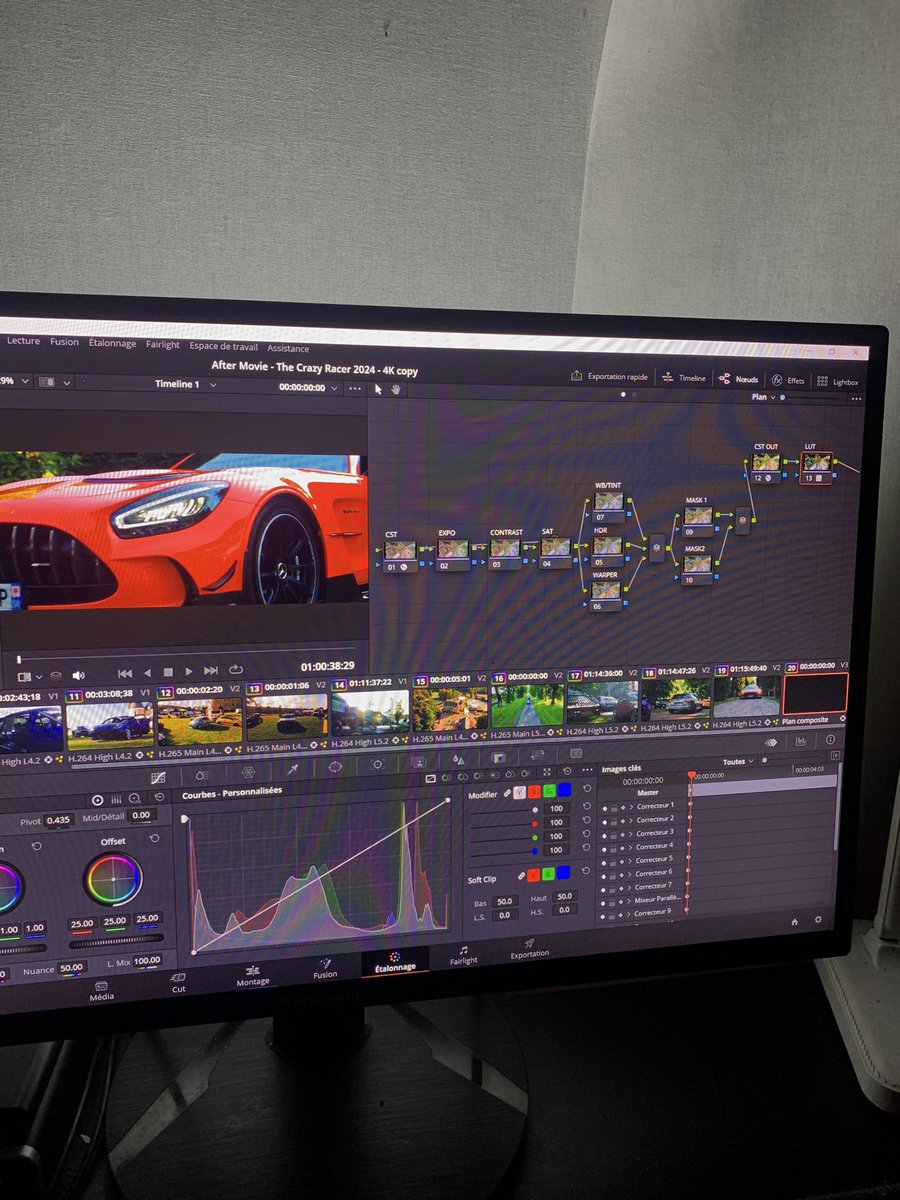
Task: Select the WB/TINT node 07
Action: 608,505
